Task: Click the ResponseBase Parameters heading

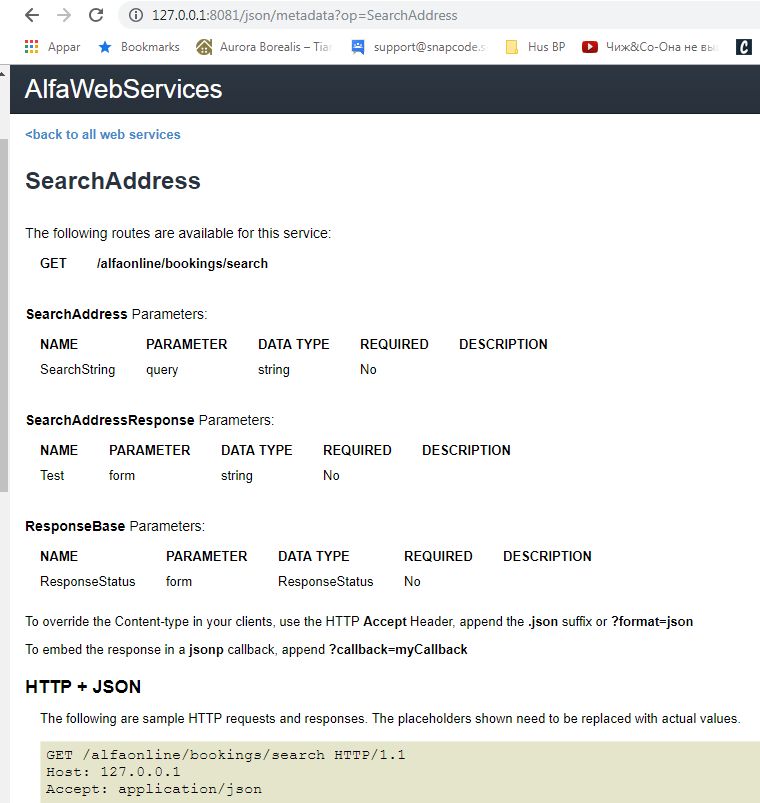Action: pos(115,526)
